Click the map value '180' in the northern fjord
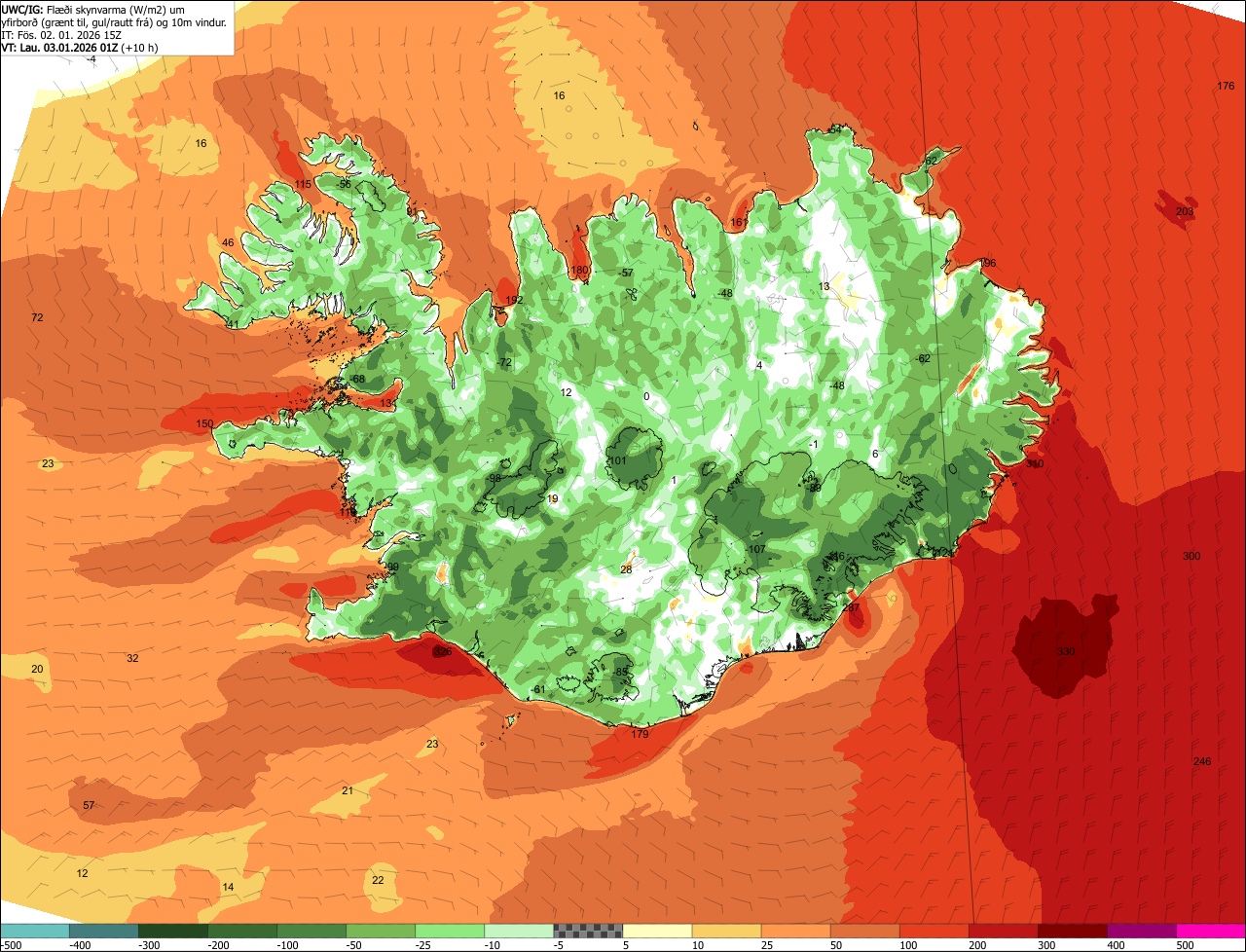1246x952 pixels. tap(580, 270)
